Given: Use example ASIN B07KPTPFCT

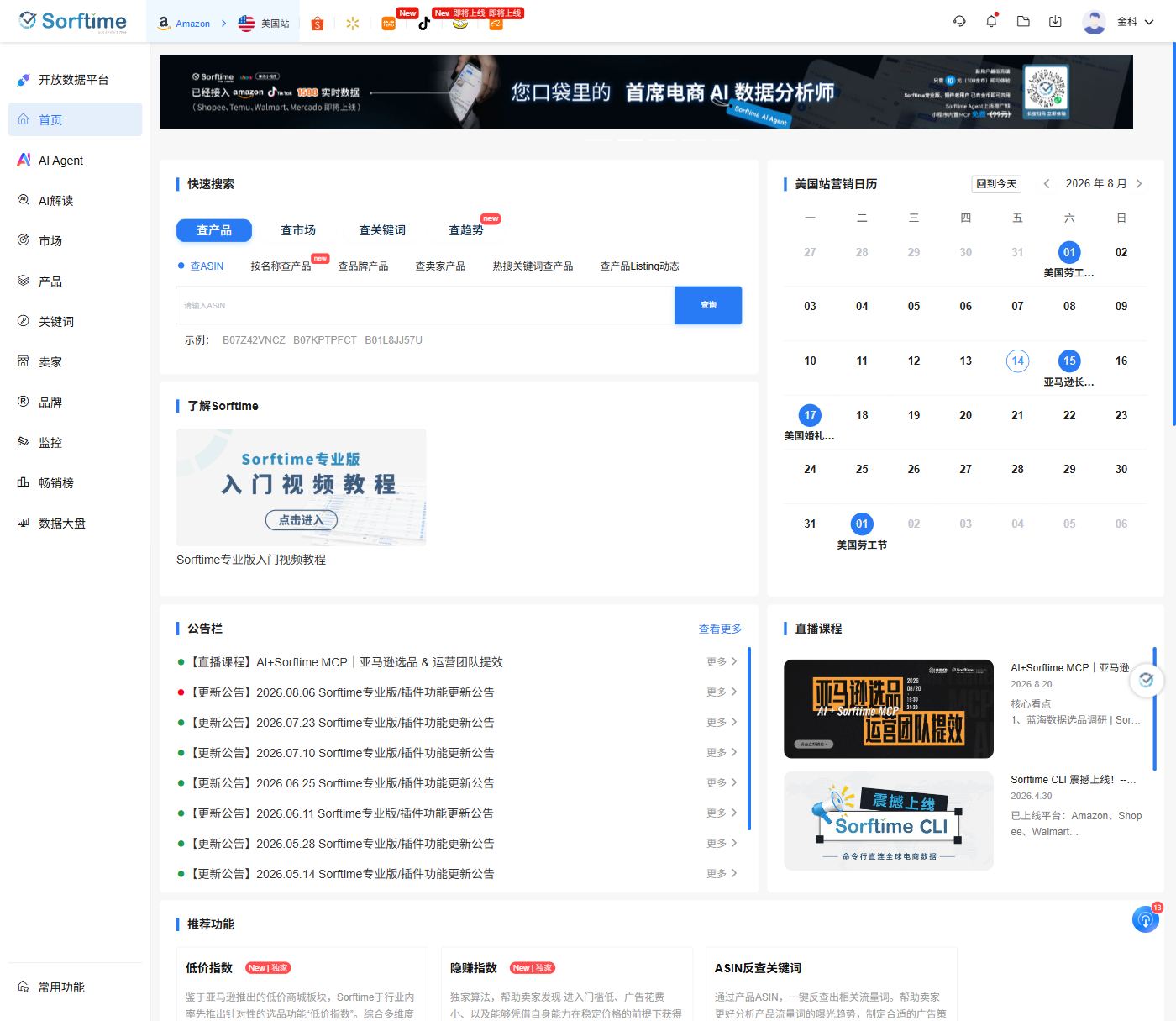Looking at the screenshot, I should [x=325, y=340].
